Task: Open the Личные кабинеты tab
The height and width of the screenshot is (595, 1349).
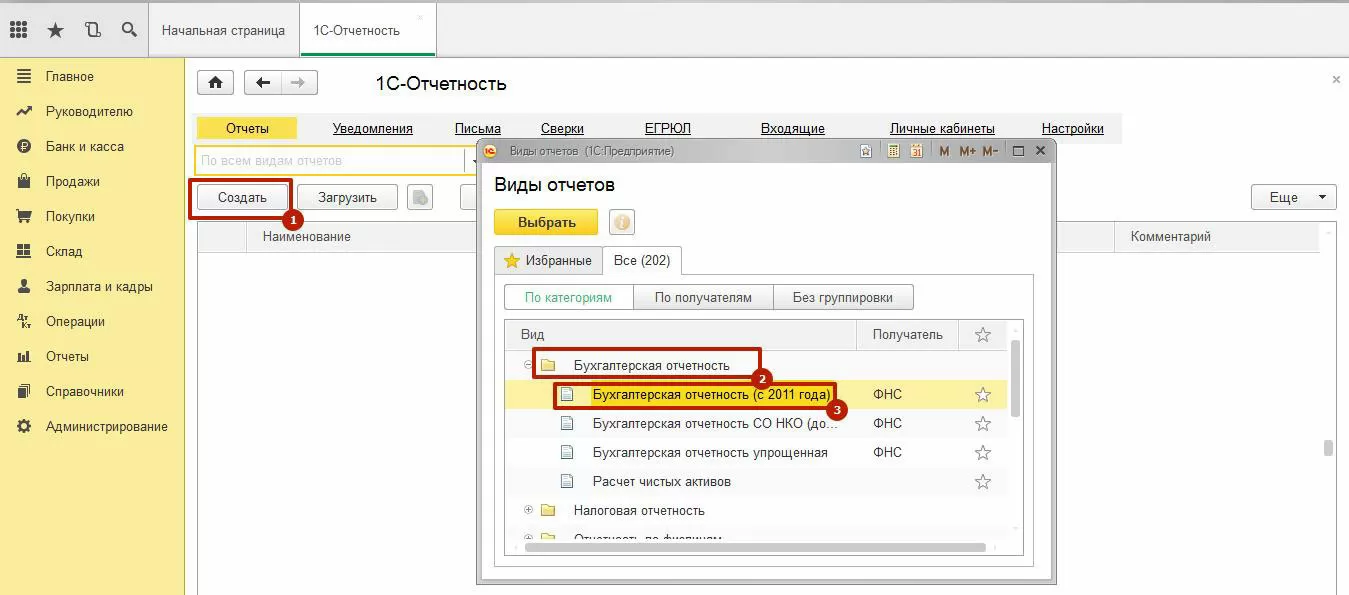Action: click(x=942, y=128)
